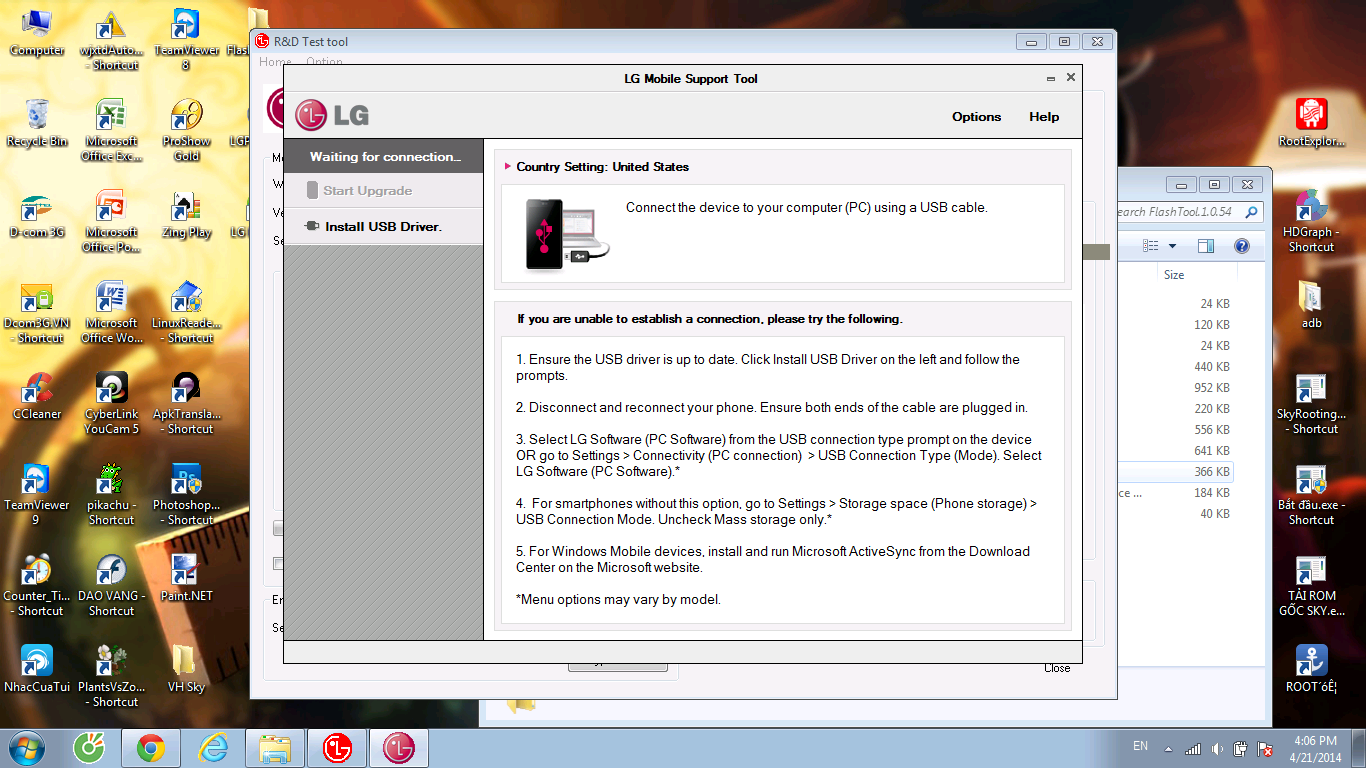
Task: Select the Microsoft Office PowerPoint icon
Action: point(111,221)
